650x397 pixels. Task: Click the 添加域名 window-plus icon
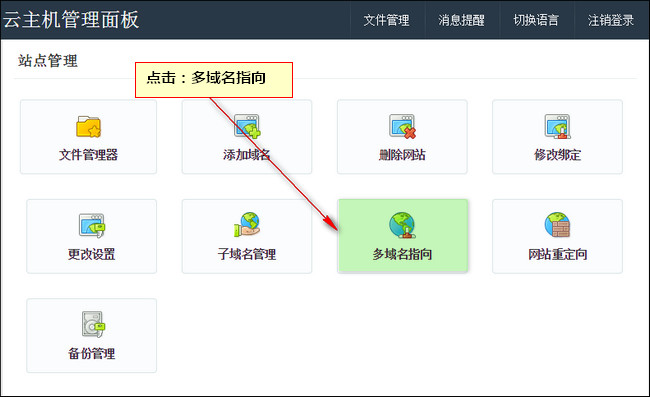[247, 126]
